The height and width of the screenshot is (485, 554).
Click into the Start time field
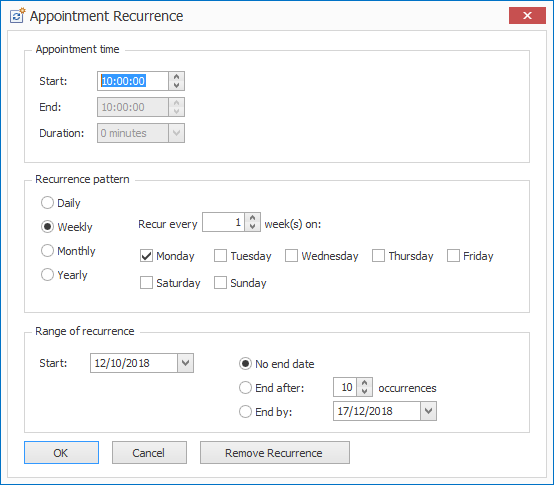133,81
